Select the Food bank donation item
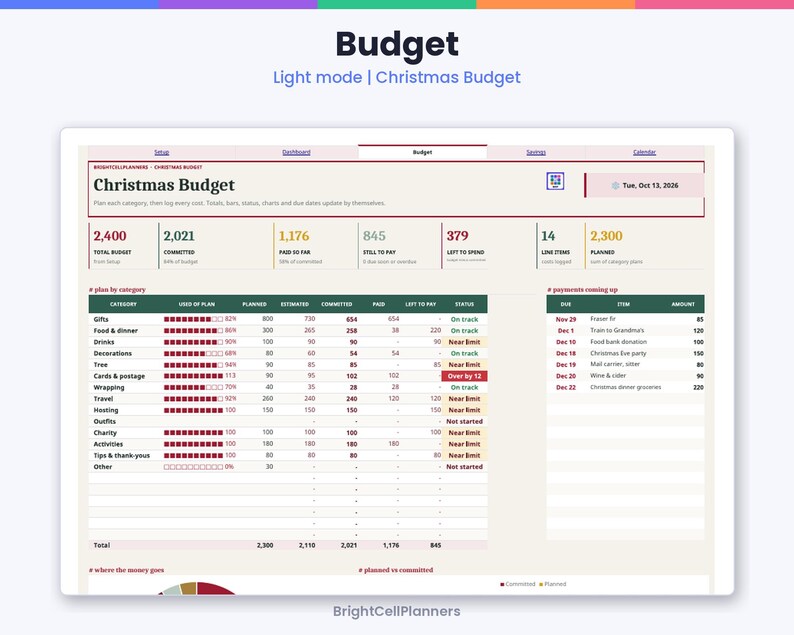Image resolution: width=794 pixels, height=635 pixels. coord(618,342)
